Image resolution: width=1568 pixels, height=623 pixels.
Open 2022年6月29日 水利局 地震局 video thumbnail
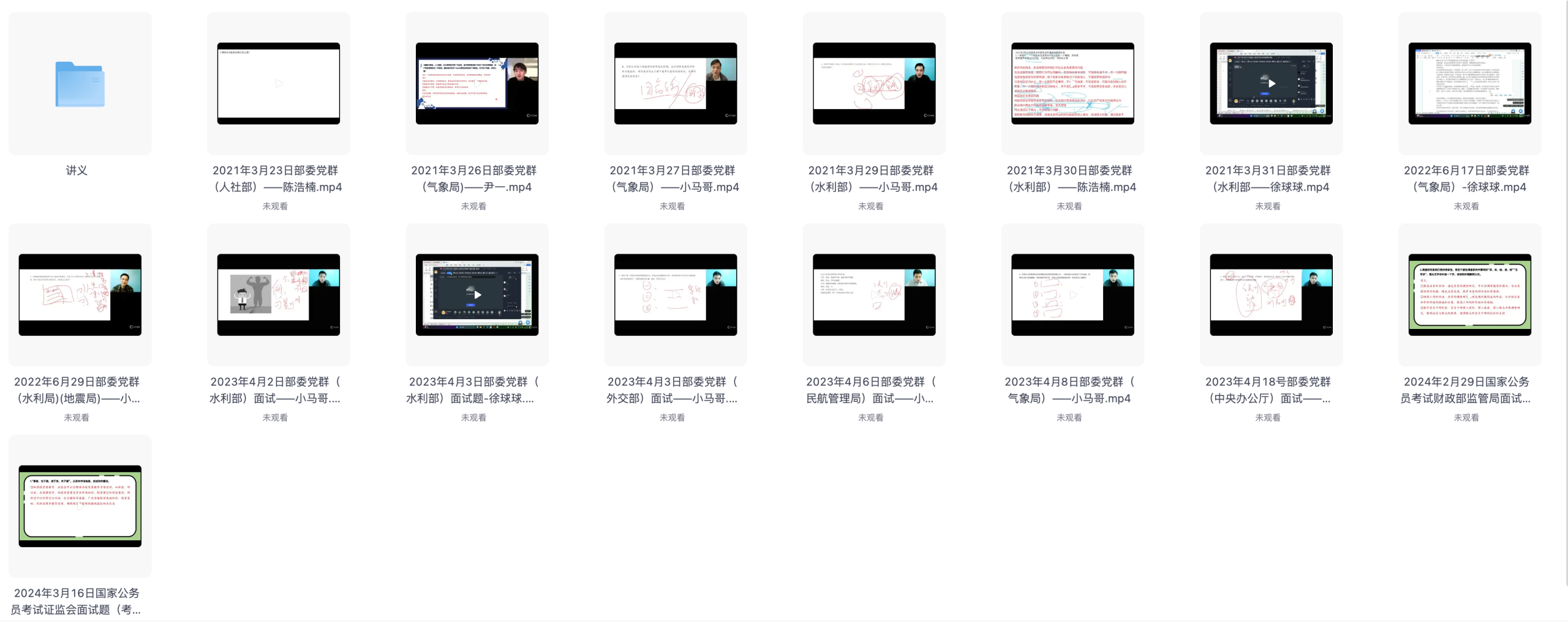[80, 295]
